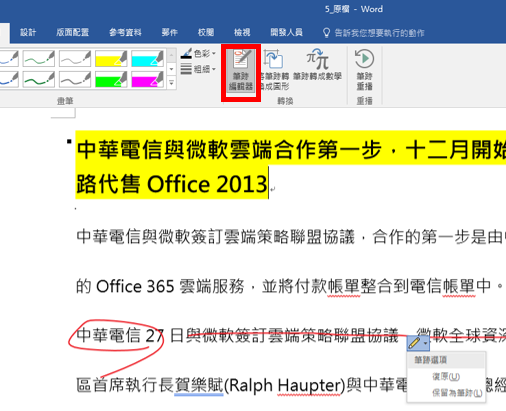Open the 粗細 pen thickness dropdown
506x411 pixels.
pyautogui.click(x=199, y=69)
